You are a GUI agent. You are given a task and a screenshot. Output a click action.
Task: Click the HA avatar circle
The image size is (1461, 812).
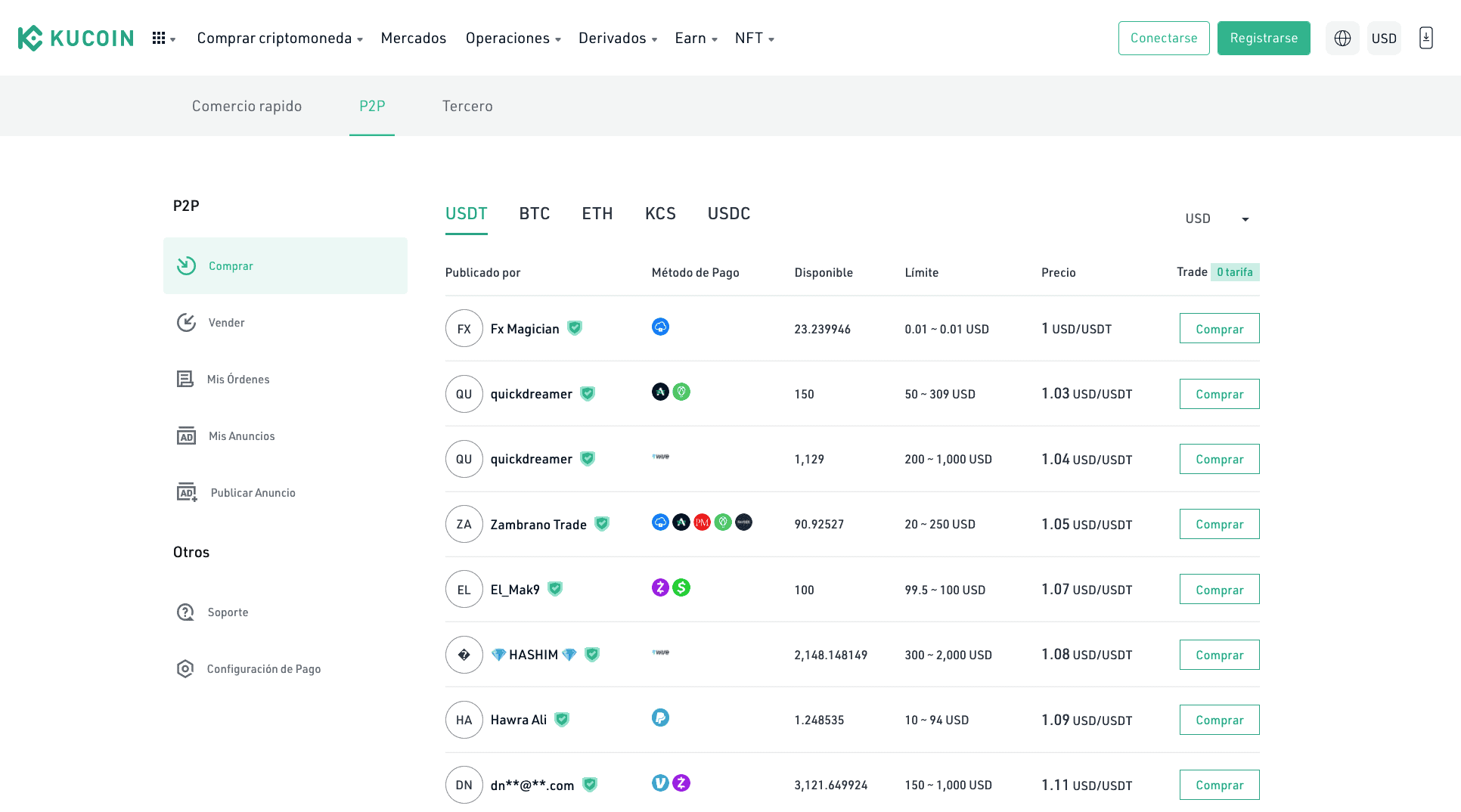(464, 720)
